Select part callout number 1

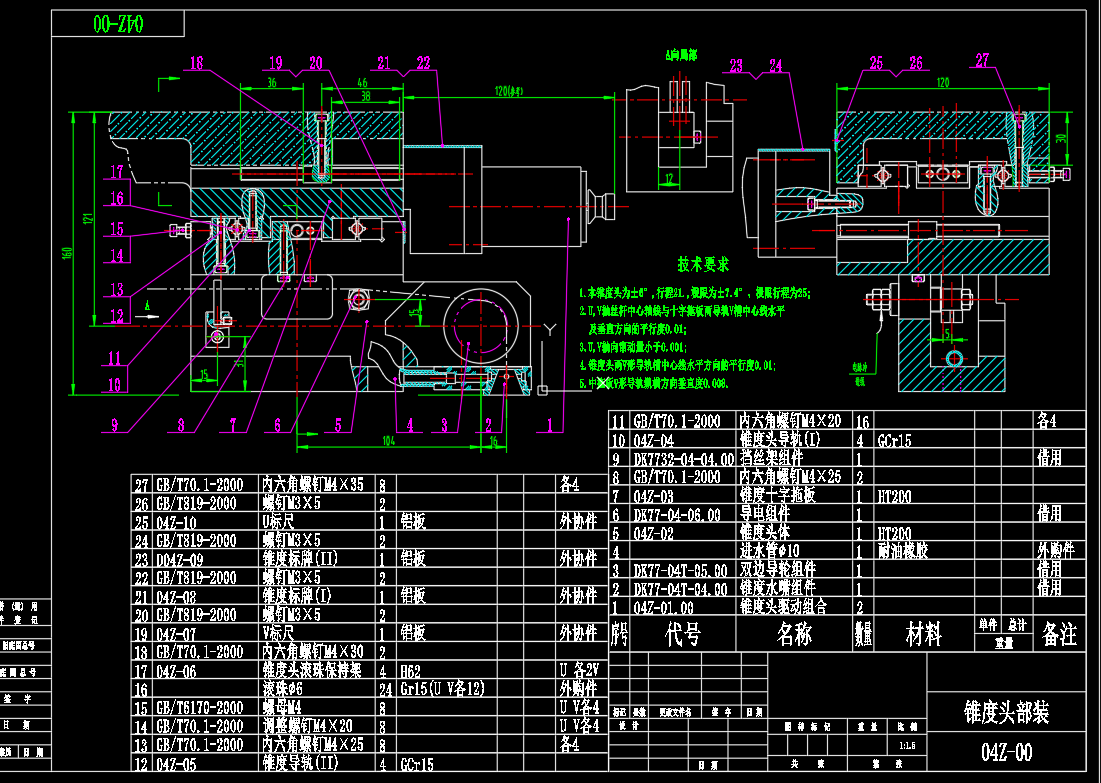[549, 424]
